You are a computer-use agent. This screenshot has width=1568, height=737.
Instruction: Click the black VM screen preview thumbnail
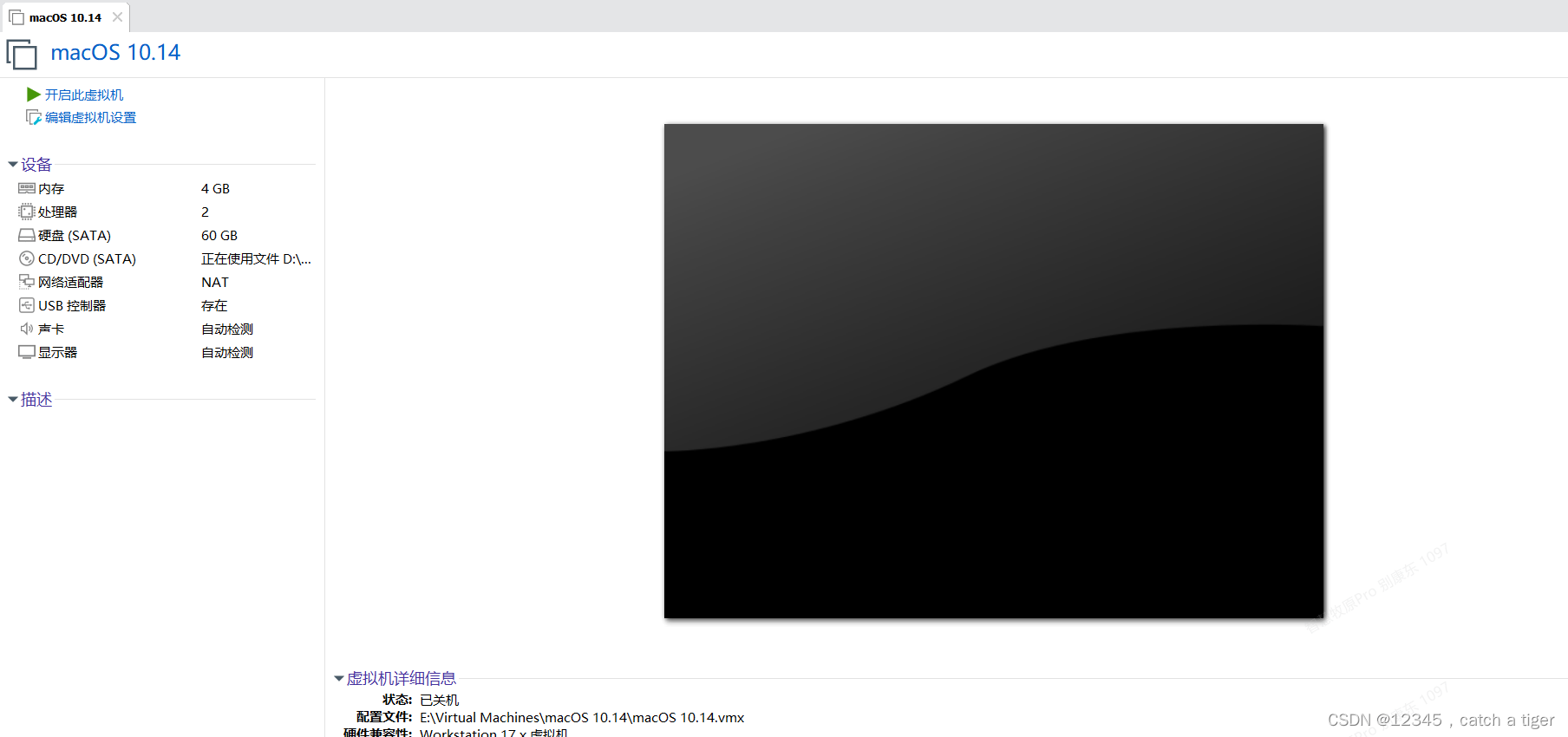[x=994, y=371]
